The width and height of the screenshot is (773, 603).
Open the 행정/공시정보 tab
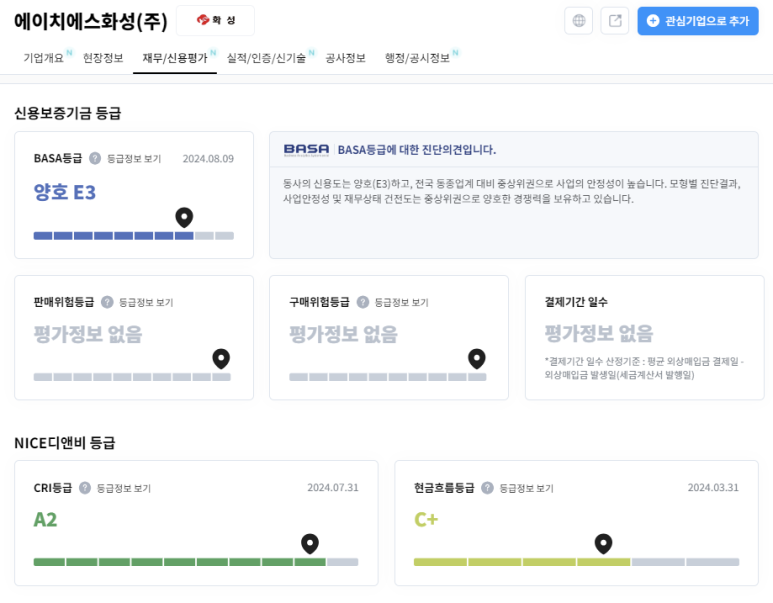pos(418,58)
